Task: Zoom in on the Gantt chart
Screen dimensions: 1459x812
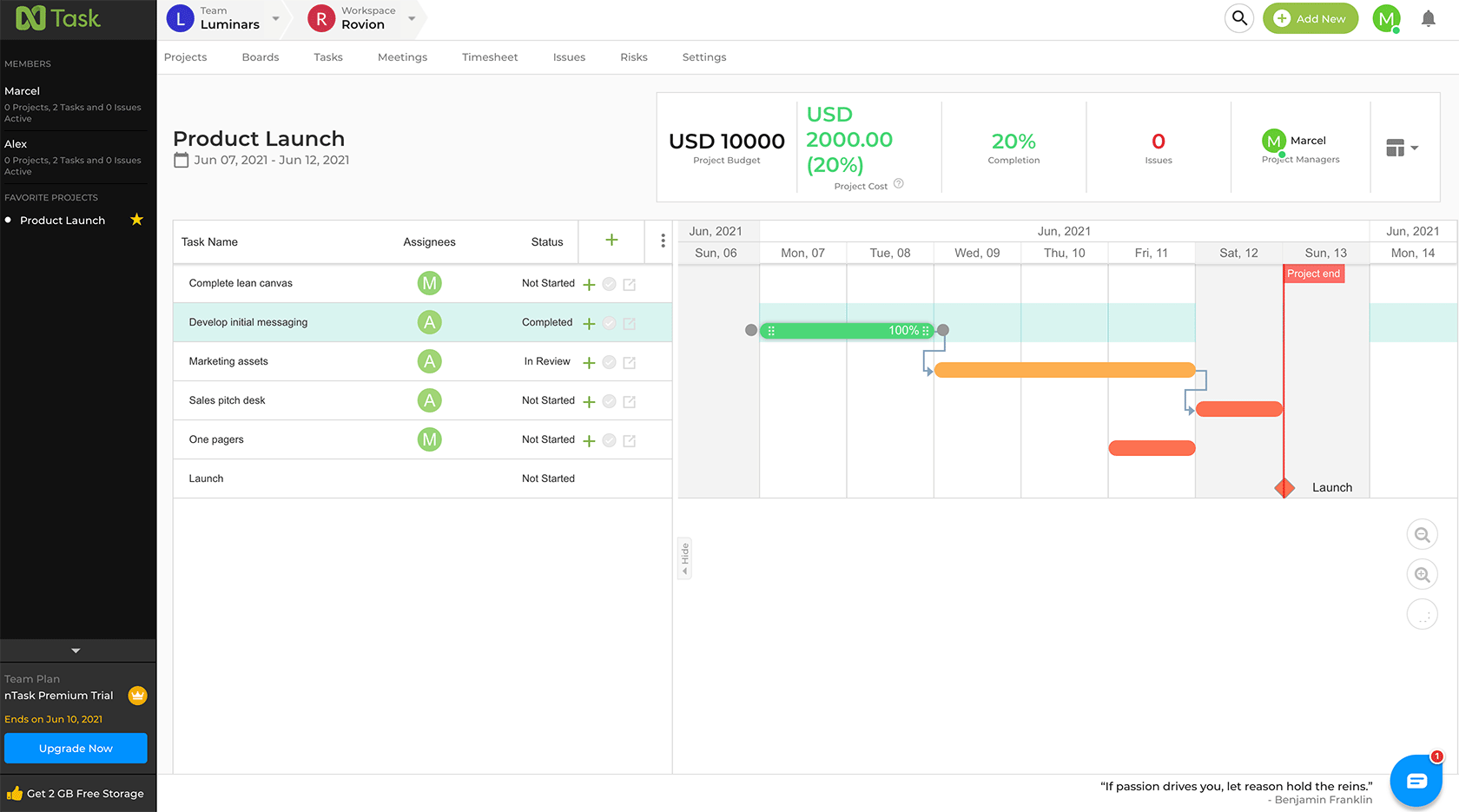Action: 1422,574
